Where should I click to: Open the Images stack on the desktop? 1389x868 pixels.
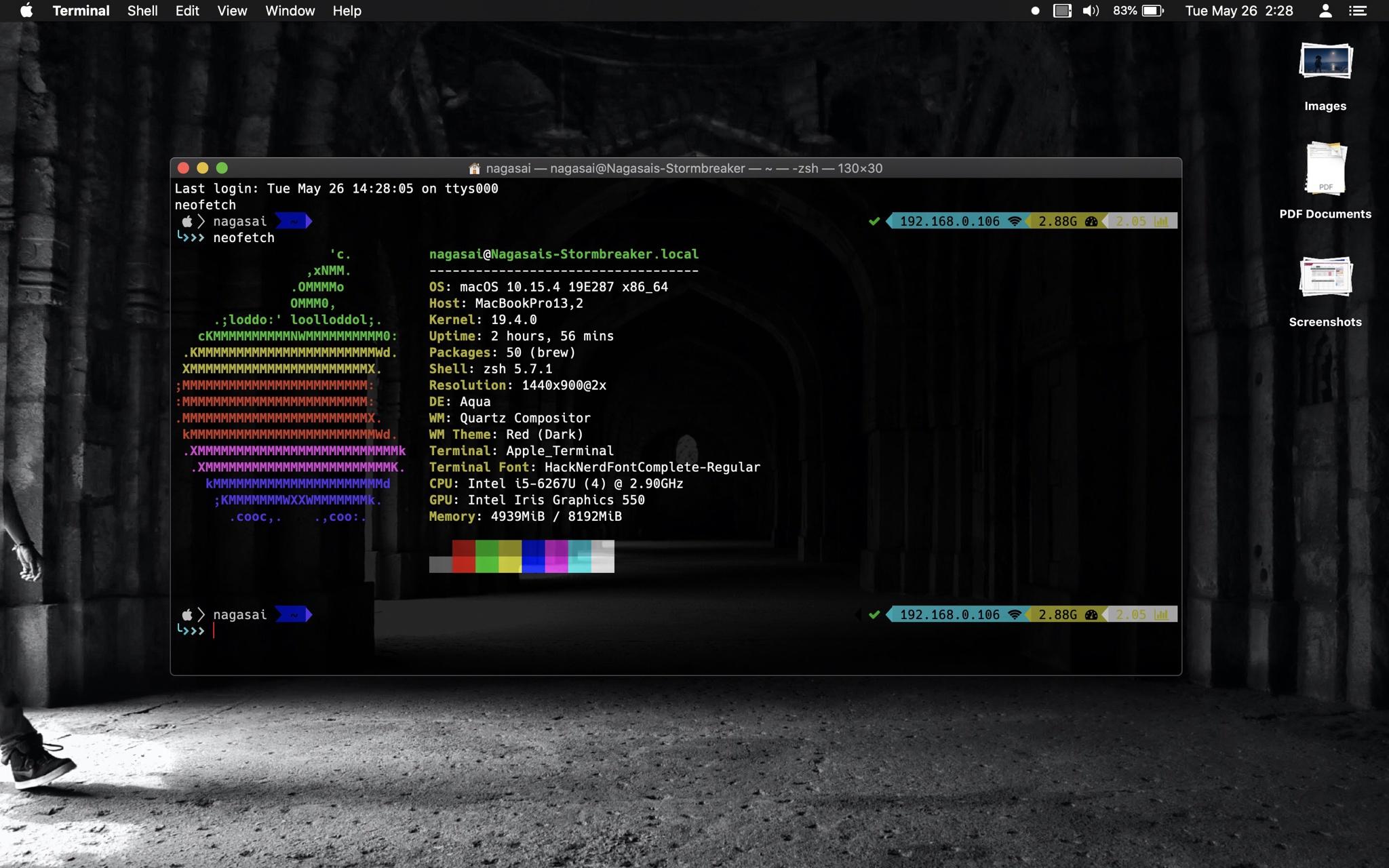tap(1325, 62)
